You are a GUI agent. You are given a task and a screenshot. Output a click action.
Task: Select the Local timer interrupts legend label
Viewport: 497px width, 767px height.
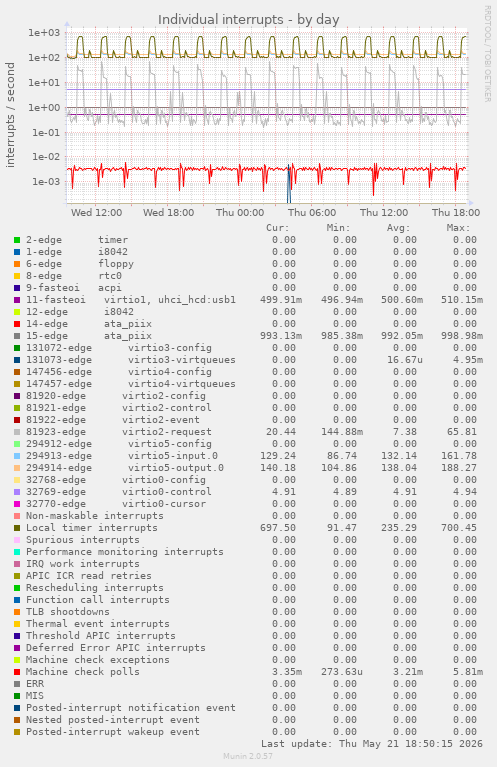click(x=91, y=528)
